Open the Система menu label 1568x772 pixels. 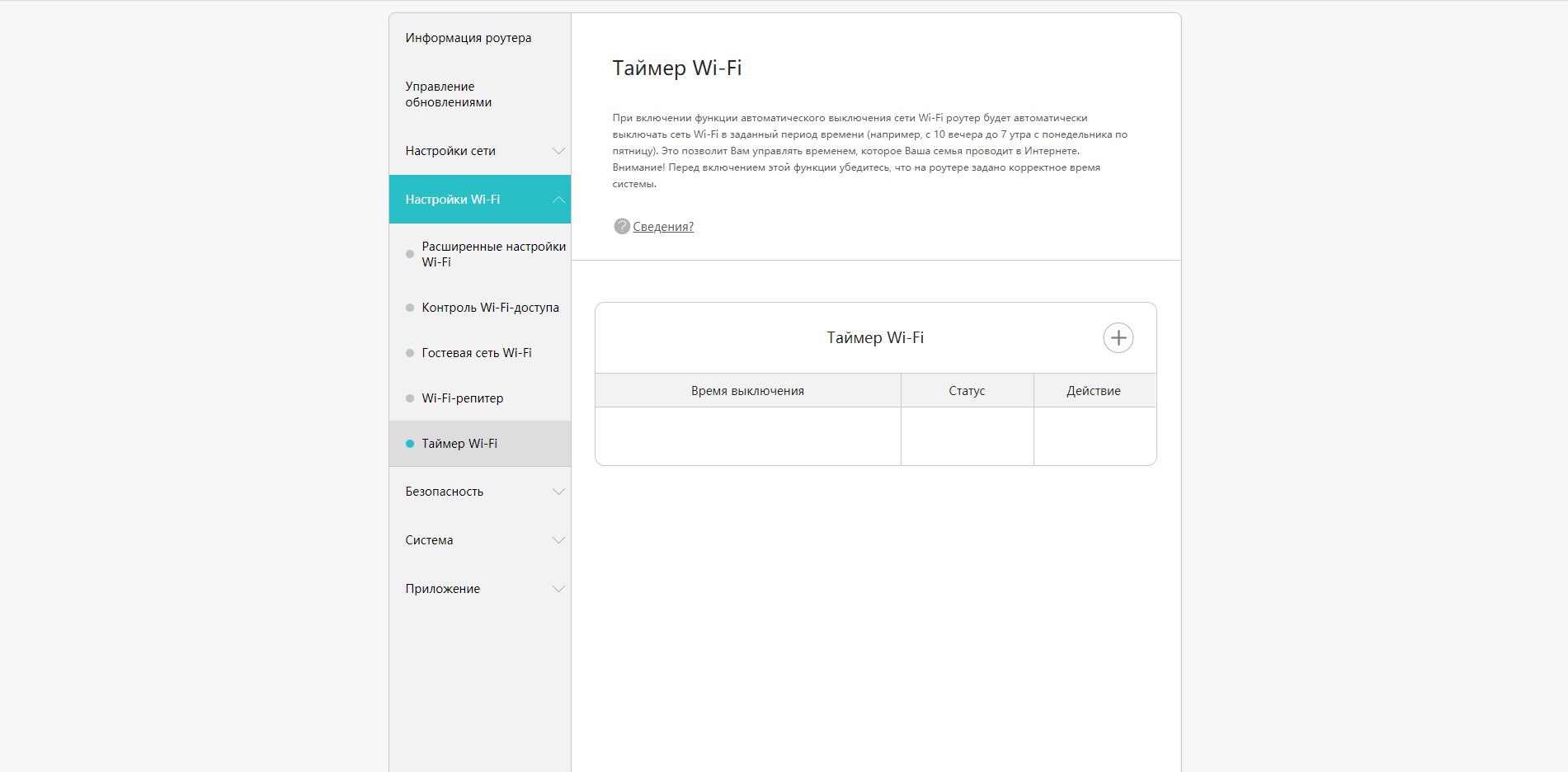click(x=429, y=540)
